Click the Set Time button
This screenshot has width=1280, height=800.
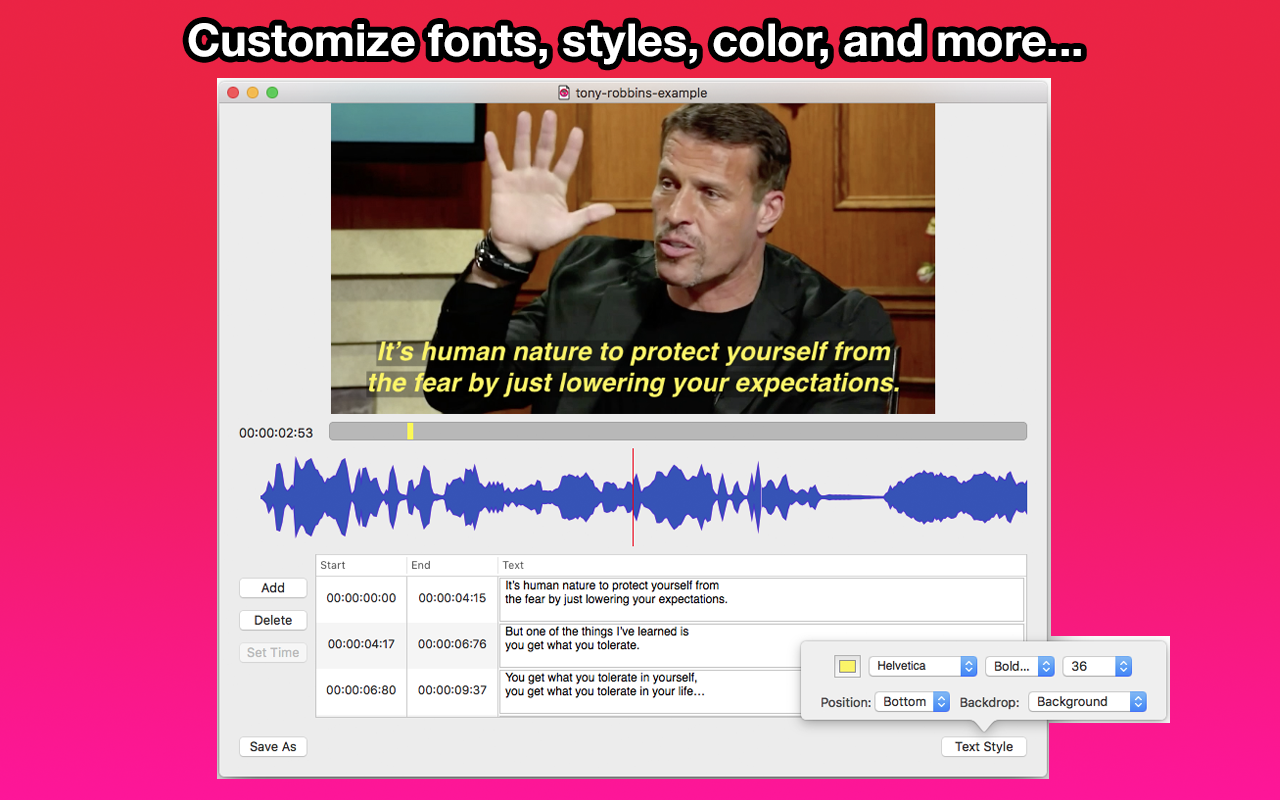[x=272, y=652]
